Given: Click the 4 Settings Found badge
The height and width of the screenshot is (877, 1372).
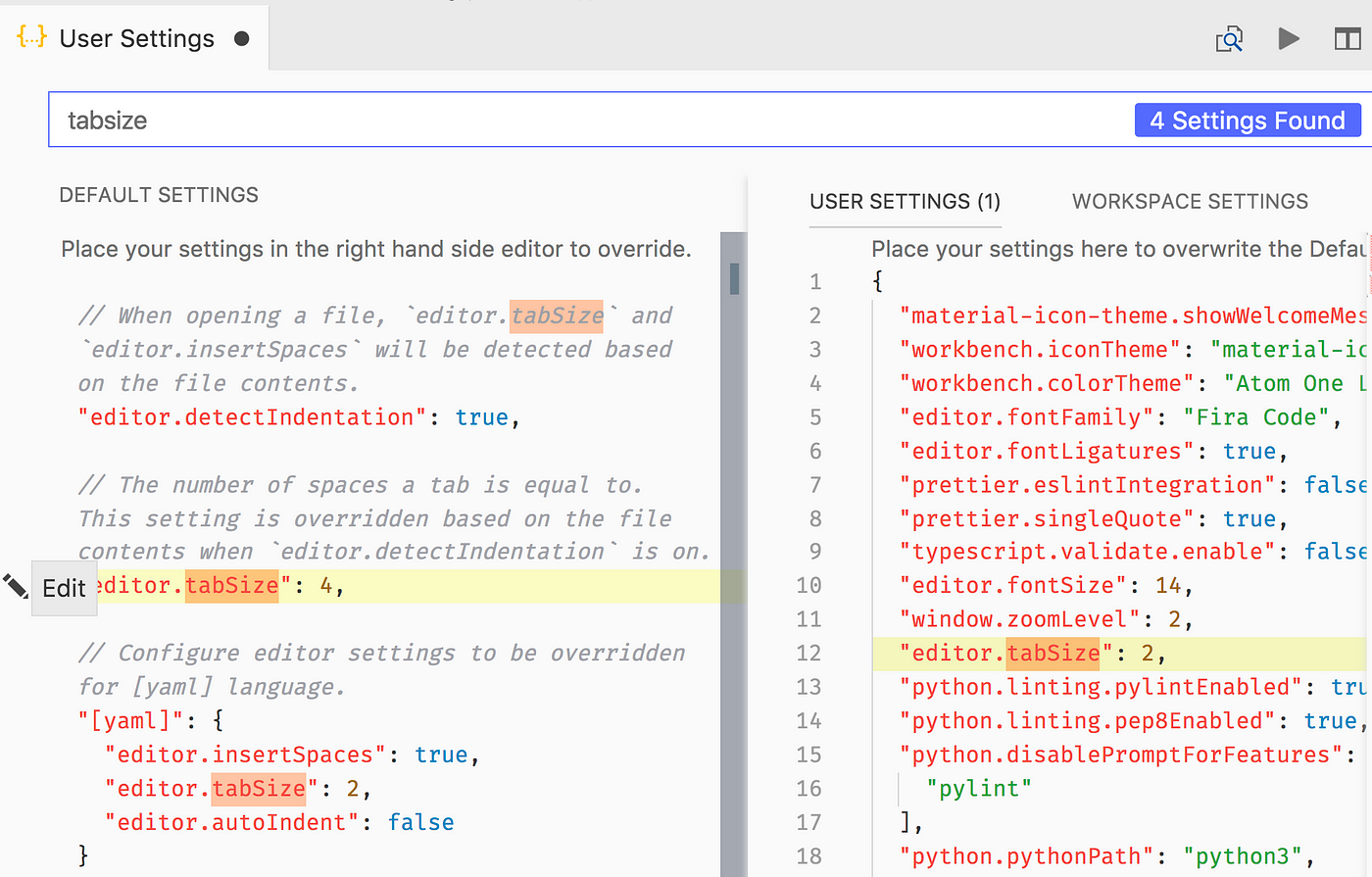Looking at the screenshot, I should coord(1248,121).
